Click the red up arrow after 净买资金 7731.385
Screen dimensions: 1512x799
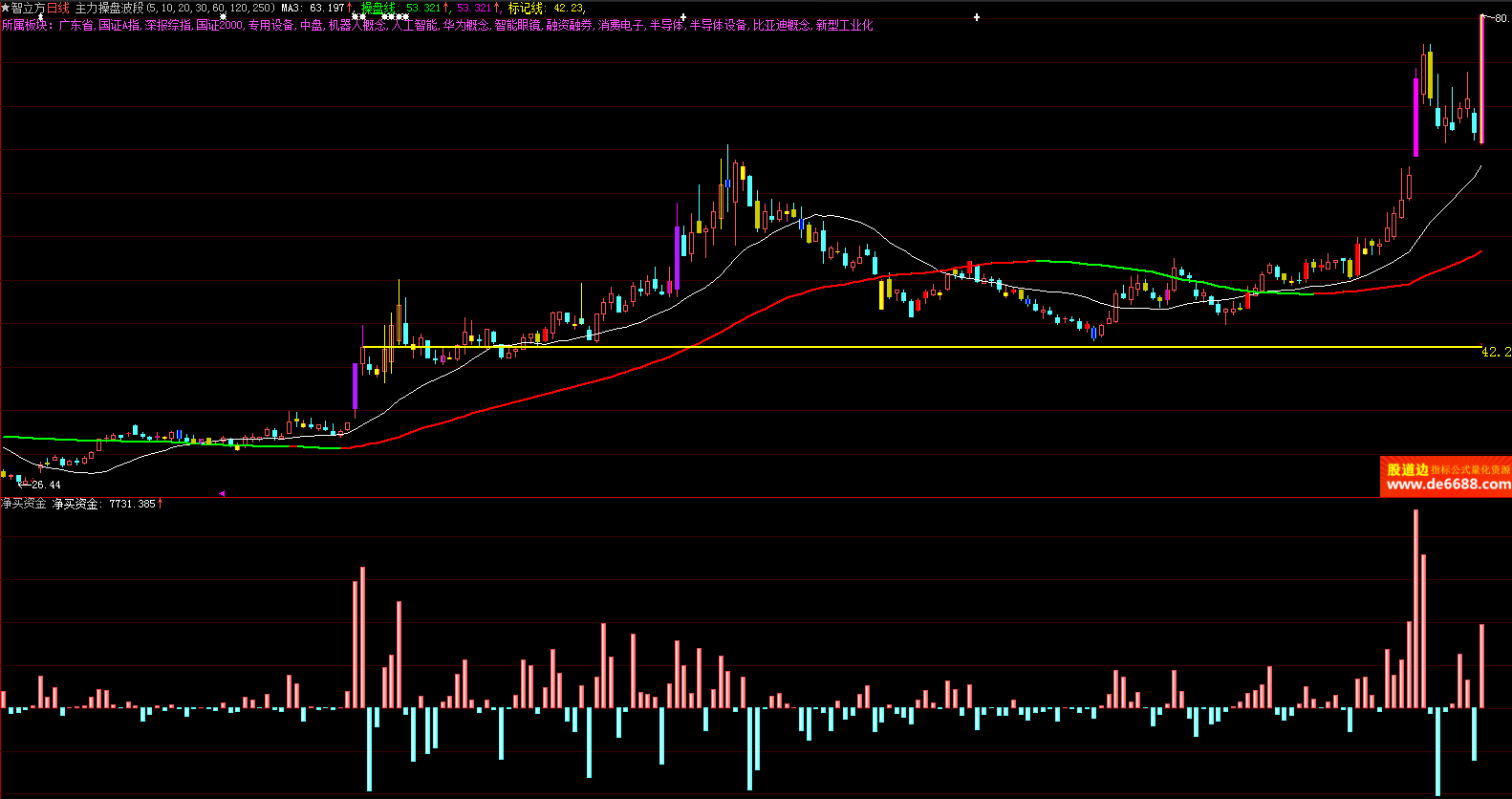point(161,504)
